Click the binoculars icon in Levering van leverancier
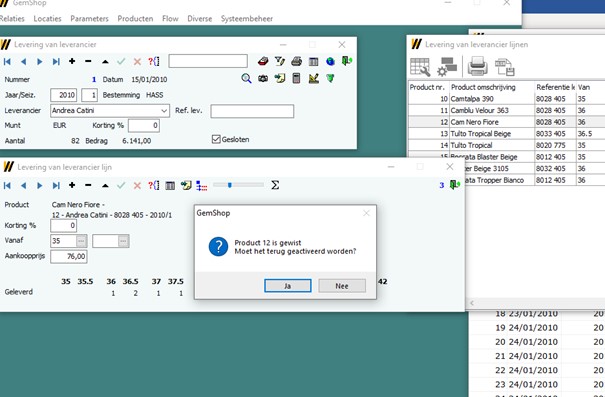The width and height of the screenshot is (605, 397). (263, 79)
